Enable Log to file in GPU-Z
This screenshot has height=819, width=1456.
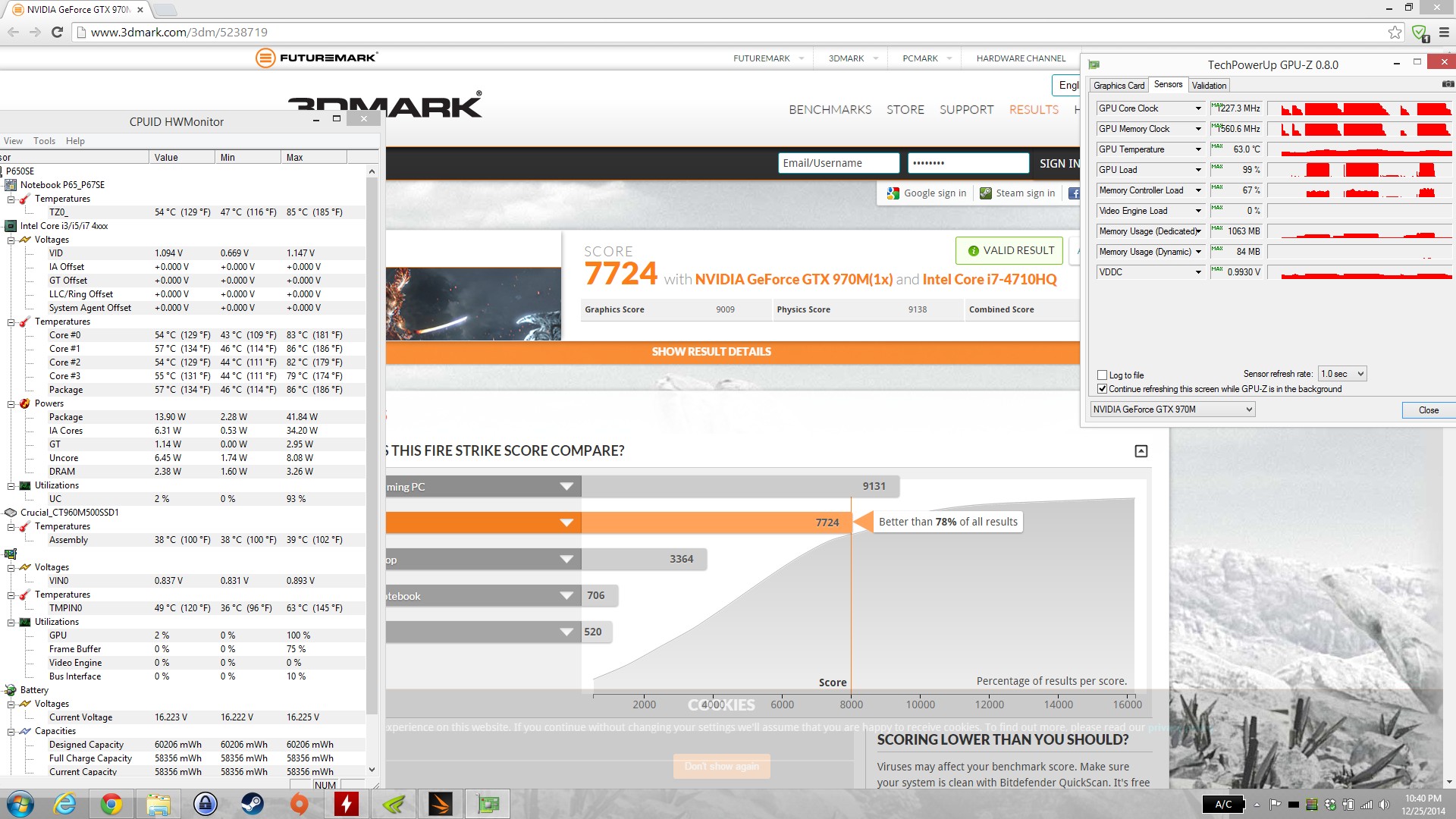1102,375
